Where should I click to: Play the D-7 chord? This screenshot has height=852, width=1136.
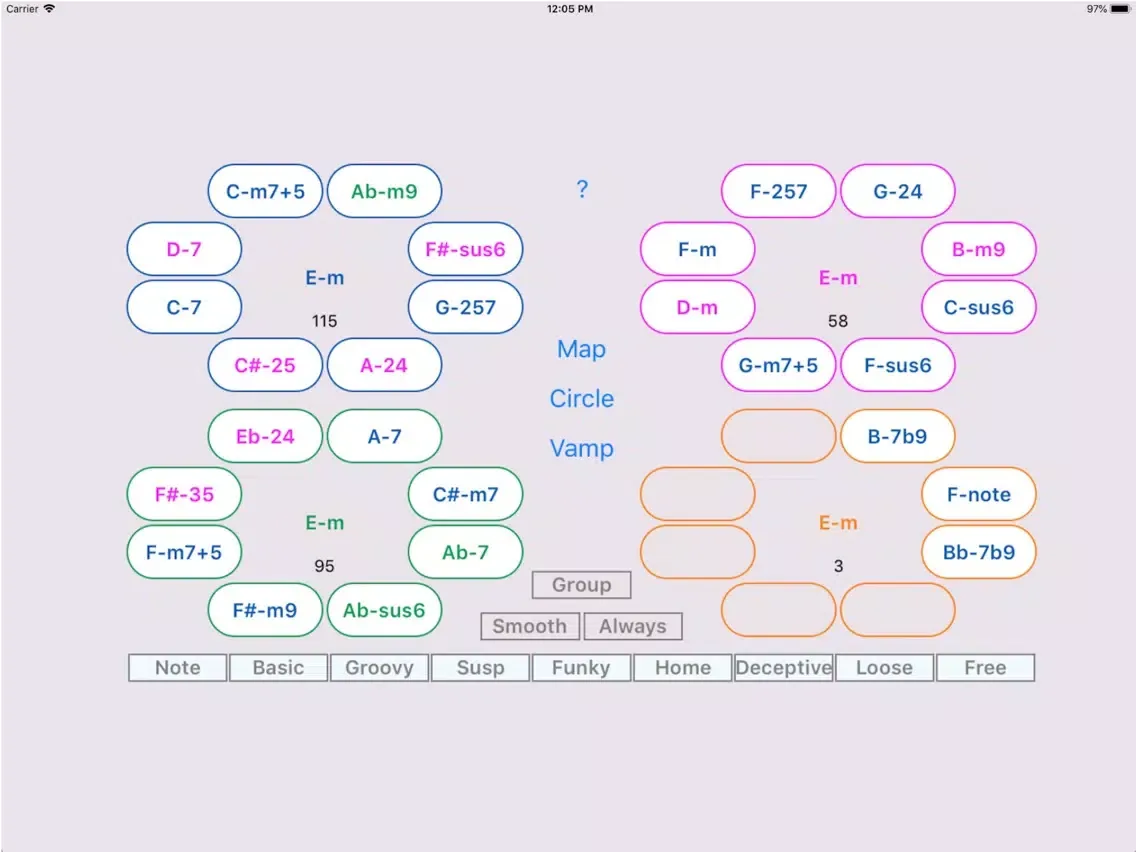tap(184, 249)
